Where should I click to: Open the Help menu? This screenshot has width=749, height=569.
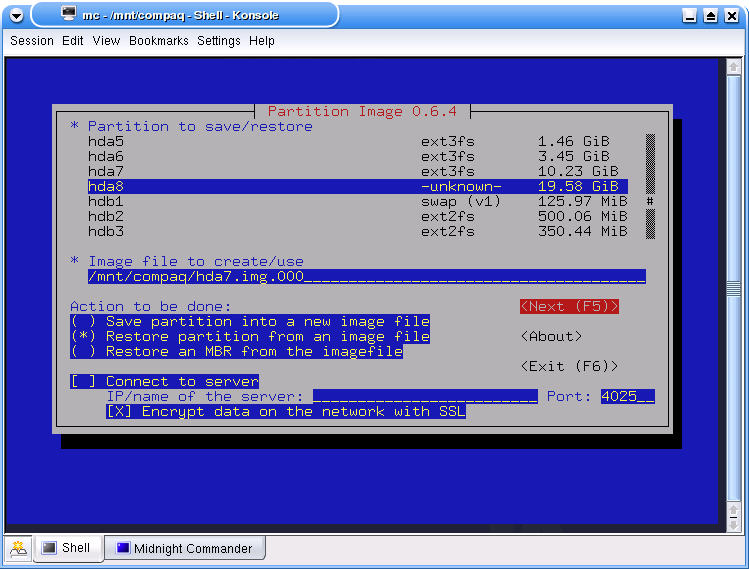coord(262,41)
